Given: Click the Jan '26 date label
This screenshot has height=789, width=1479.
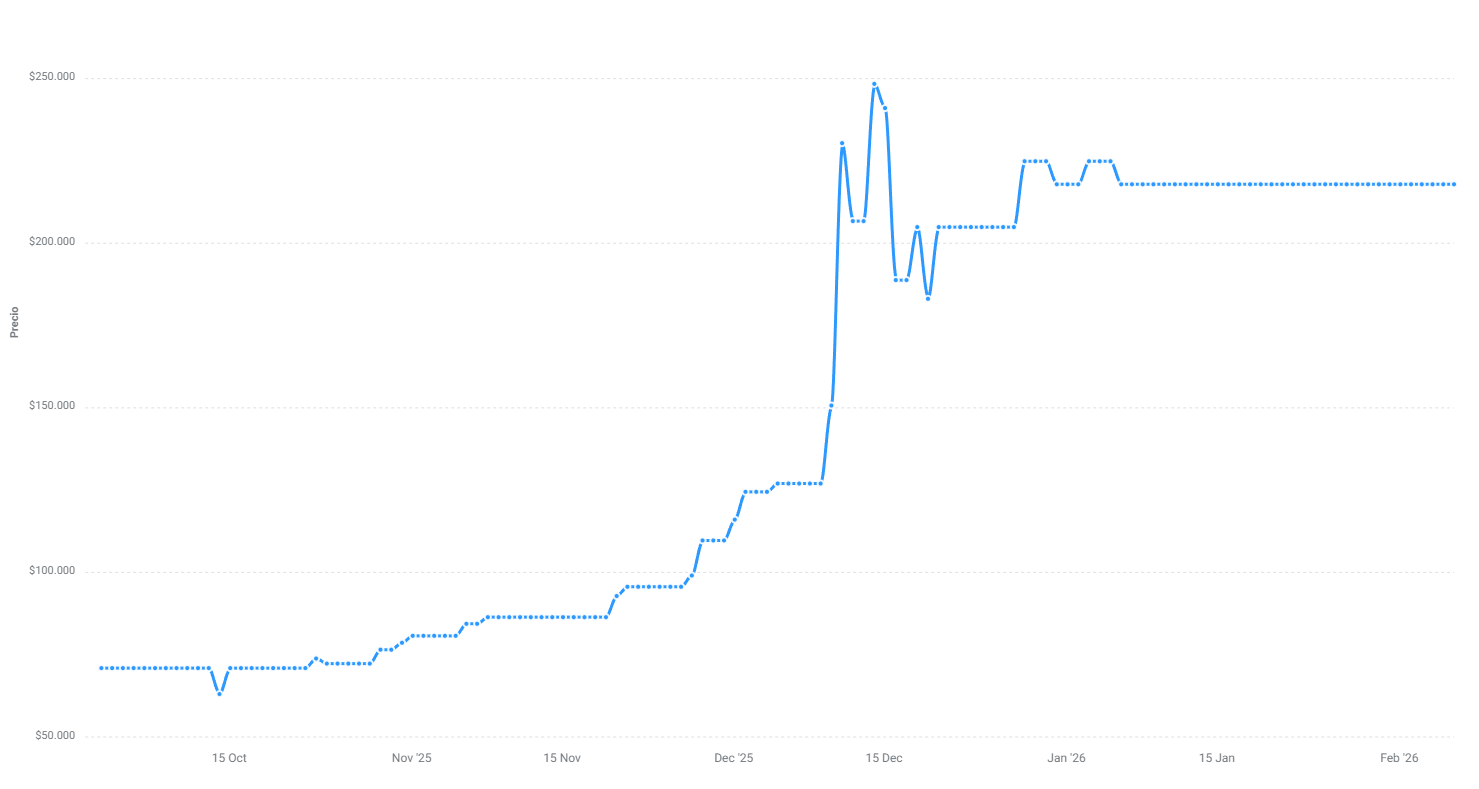Looking at the screenshot, I should point(1066,758).
